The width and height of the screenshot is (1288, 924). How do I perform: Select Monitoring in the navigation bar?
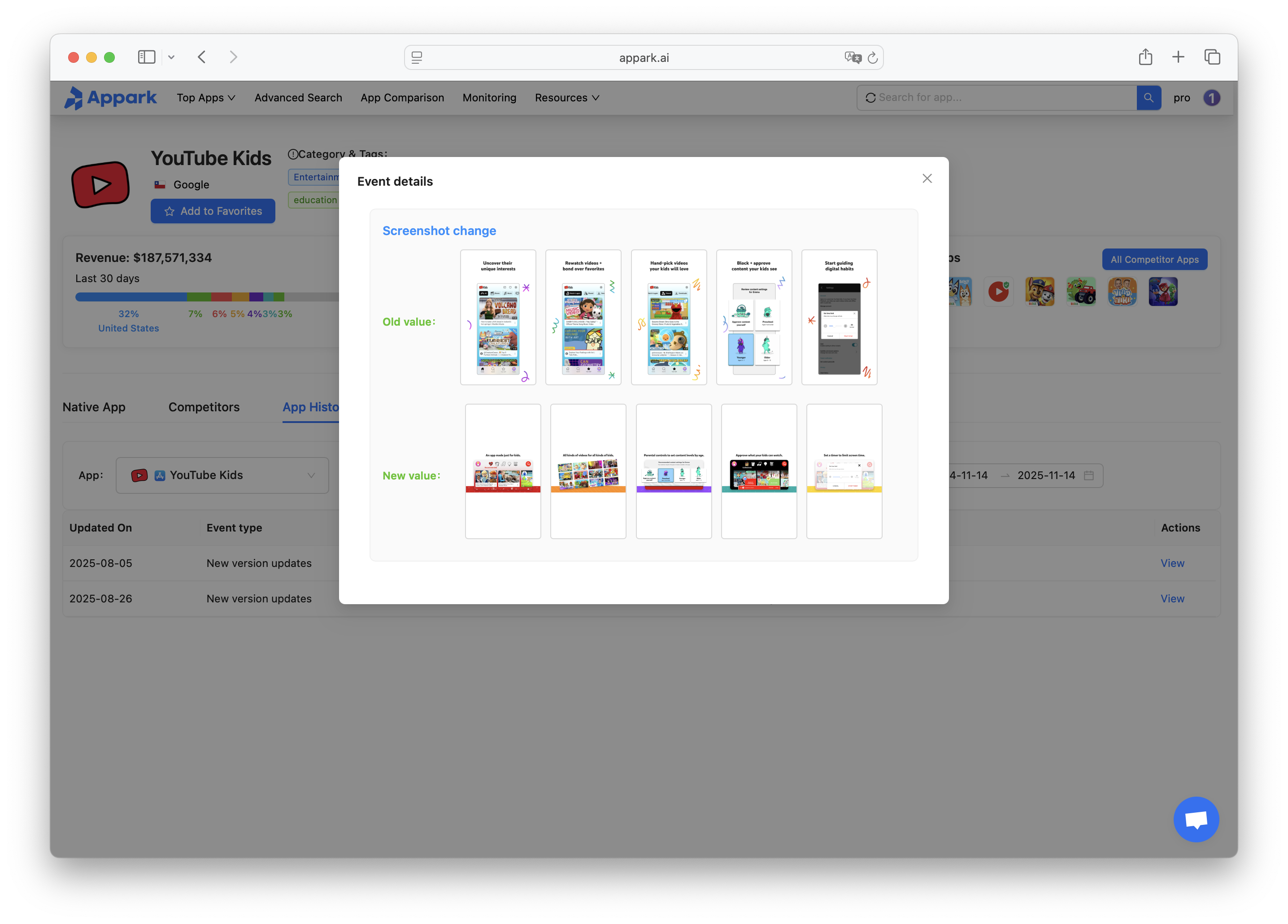click(489, 97)
